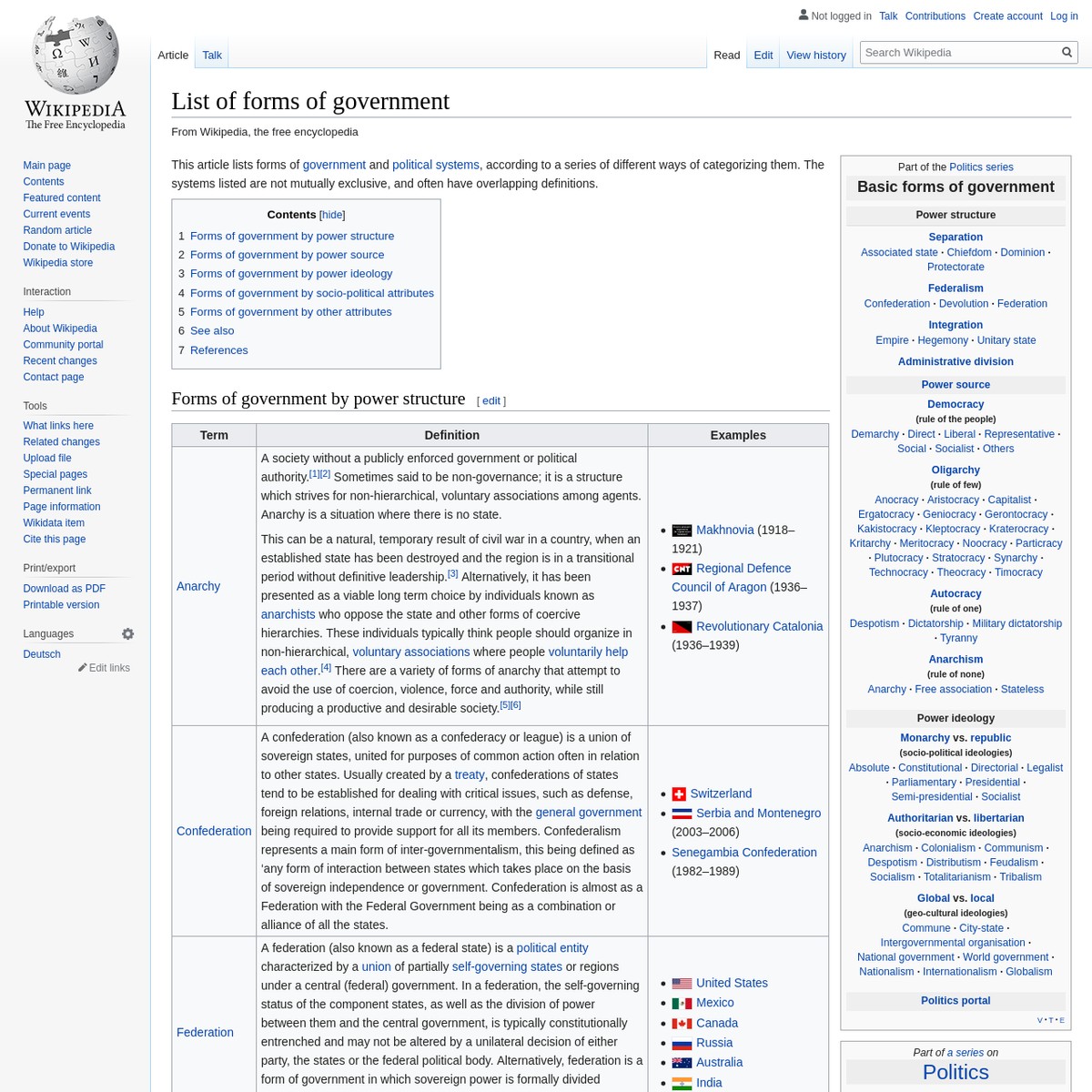The width and height of the screenshot is (1092, 1092).
Task: Jump to contents entry 2 power source
Action: [x=287, y=255]
